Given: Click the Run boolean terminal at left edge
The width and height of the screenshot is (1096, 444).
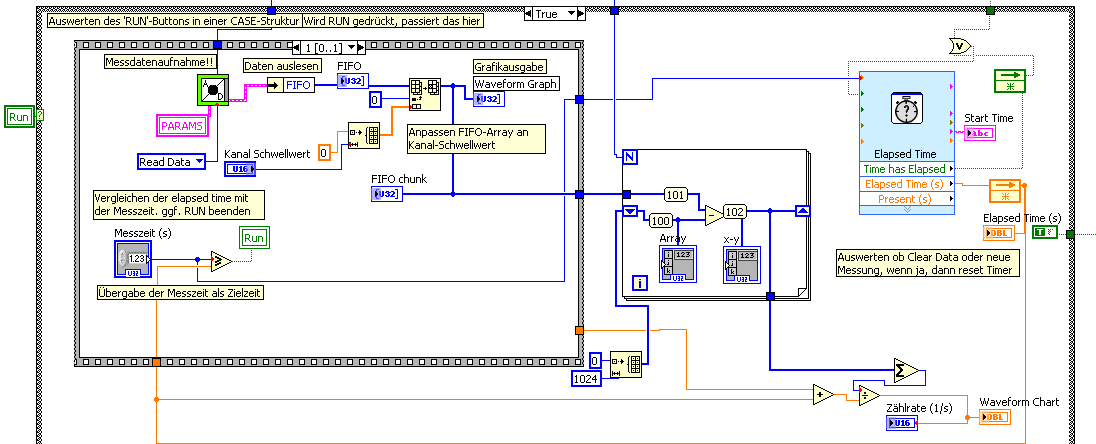Looking at the screenshot, I should pos(19,117).
